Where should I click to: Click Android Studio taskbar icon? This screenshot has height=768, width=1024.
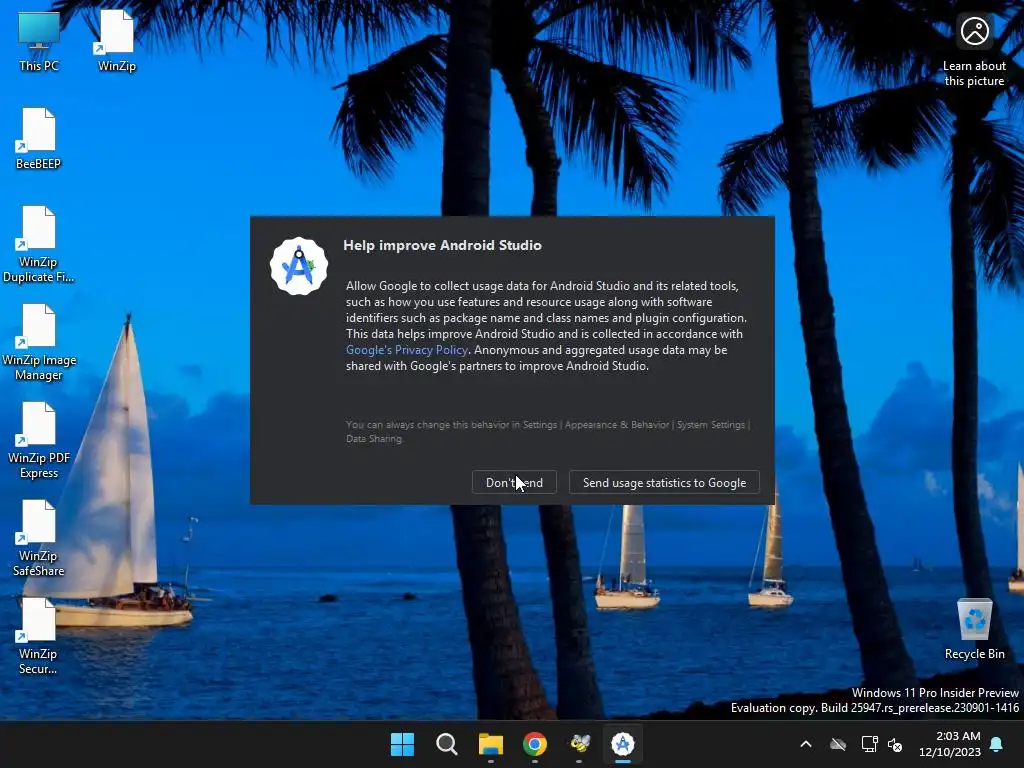pos(623,744)
